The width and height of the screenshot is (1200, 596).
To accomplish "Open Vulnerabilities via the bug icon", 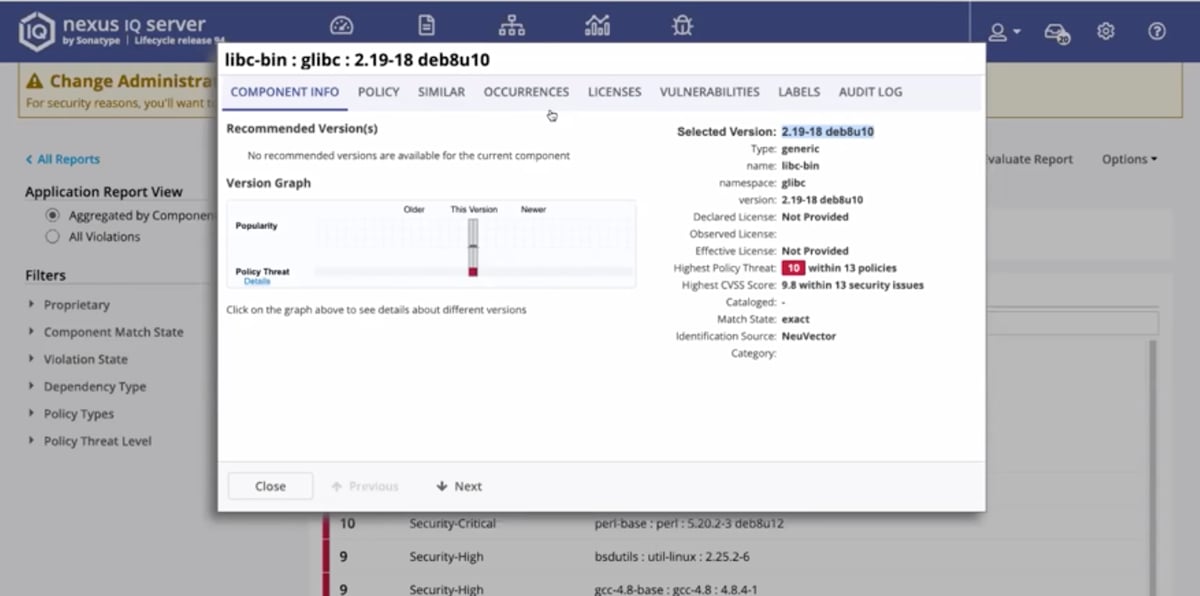I will 682,27.
